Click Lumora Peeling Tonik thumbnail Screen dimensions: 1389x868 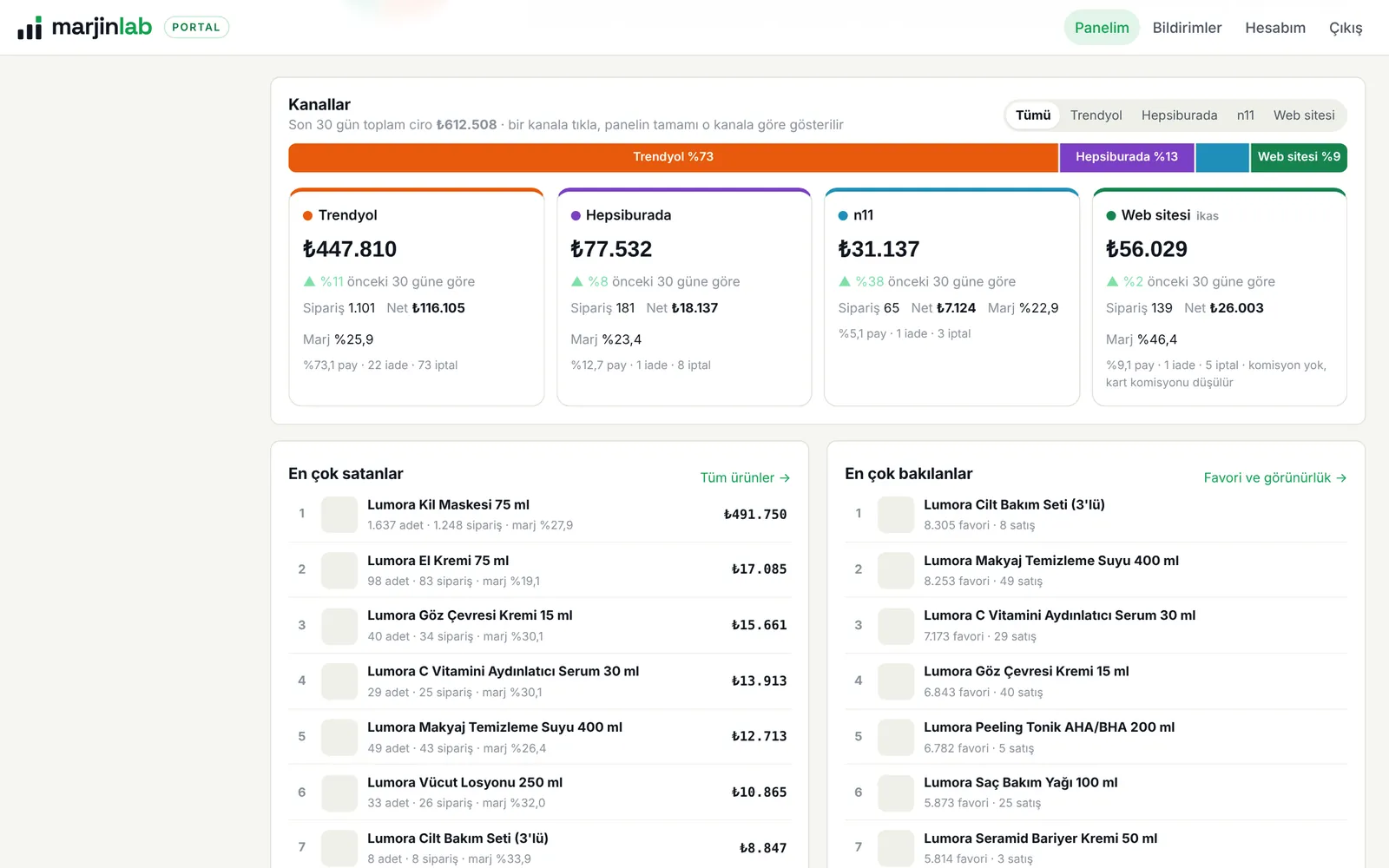click(x=896, y=737)
